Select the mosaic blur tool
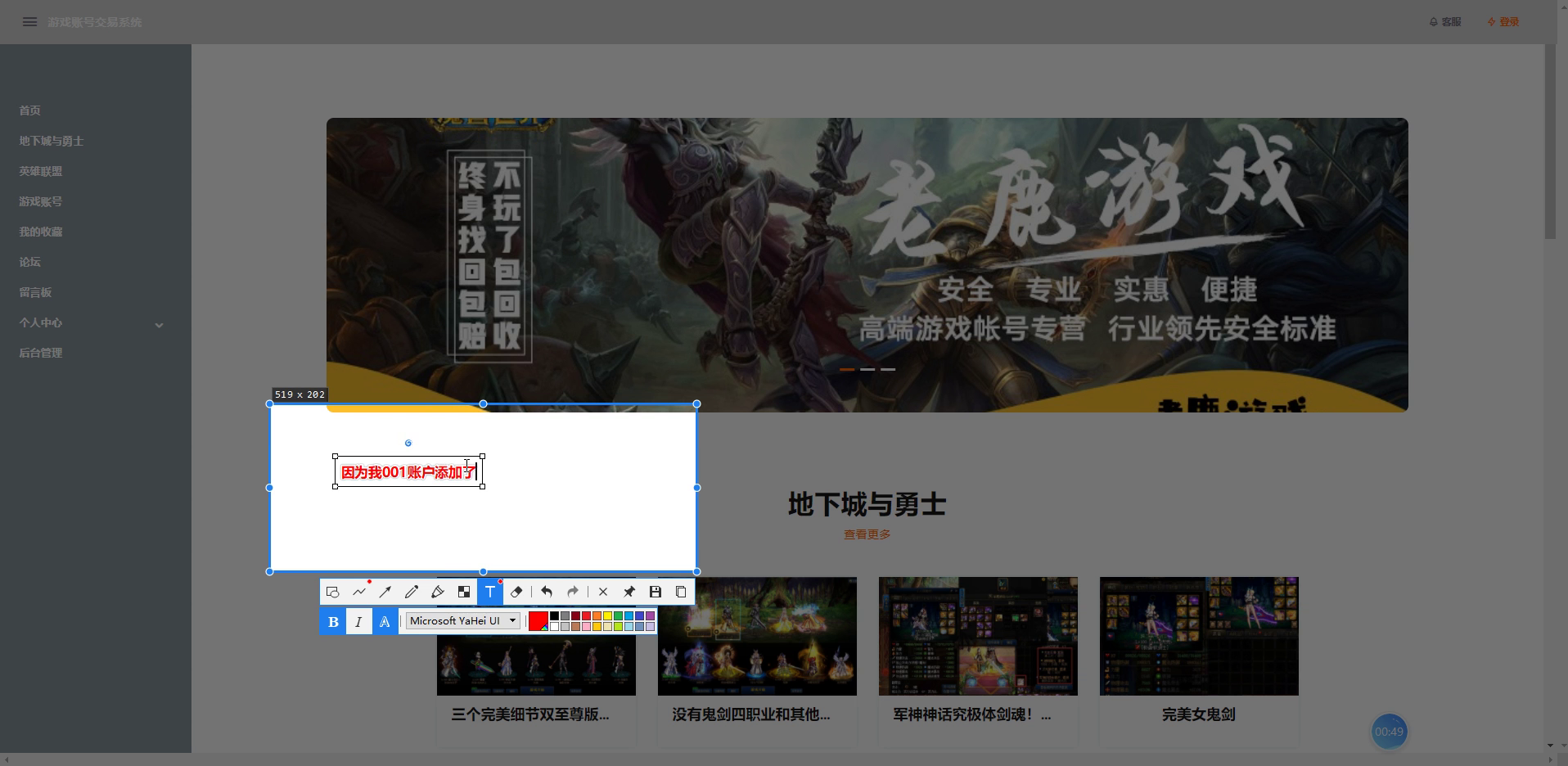Screen dimensions: 1568x766 [464, 592]
